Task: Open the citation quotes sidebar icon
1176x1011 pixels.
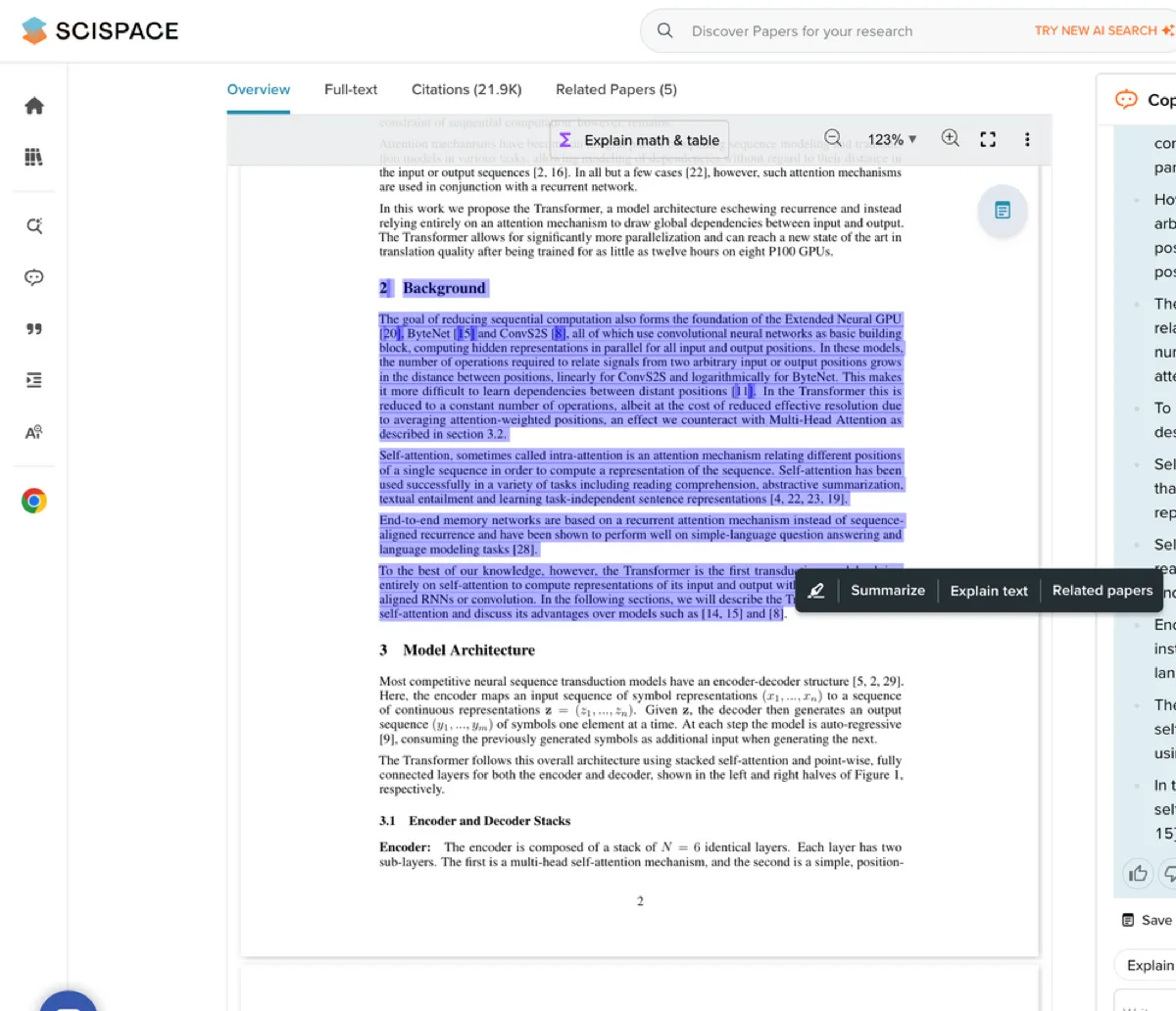Action: (34, 329)
